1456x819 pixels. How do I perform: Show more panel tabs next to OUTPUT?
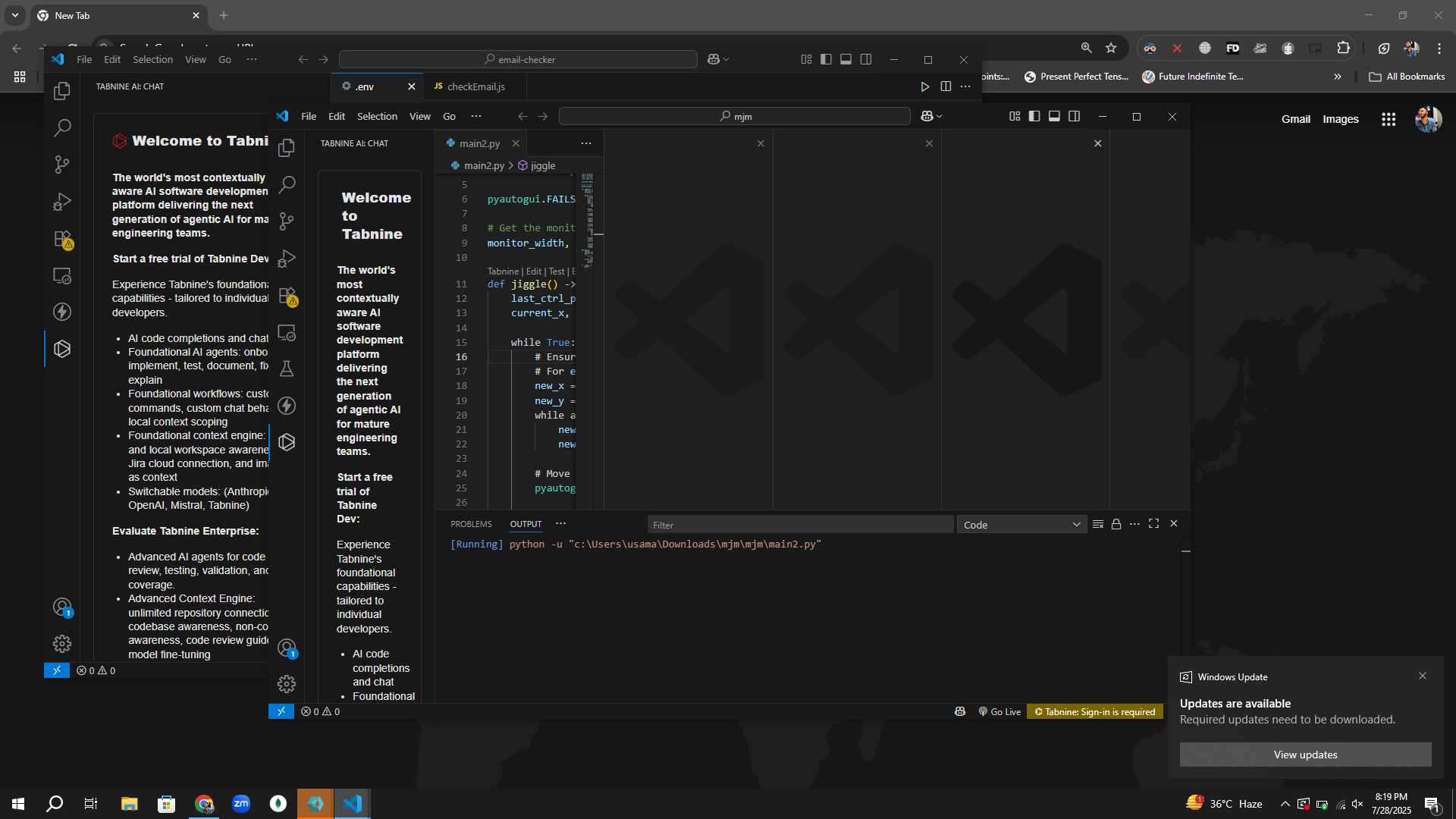[x=560, y=523]
